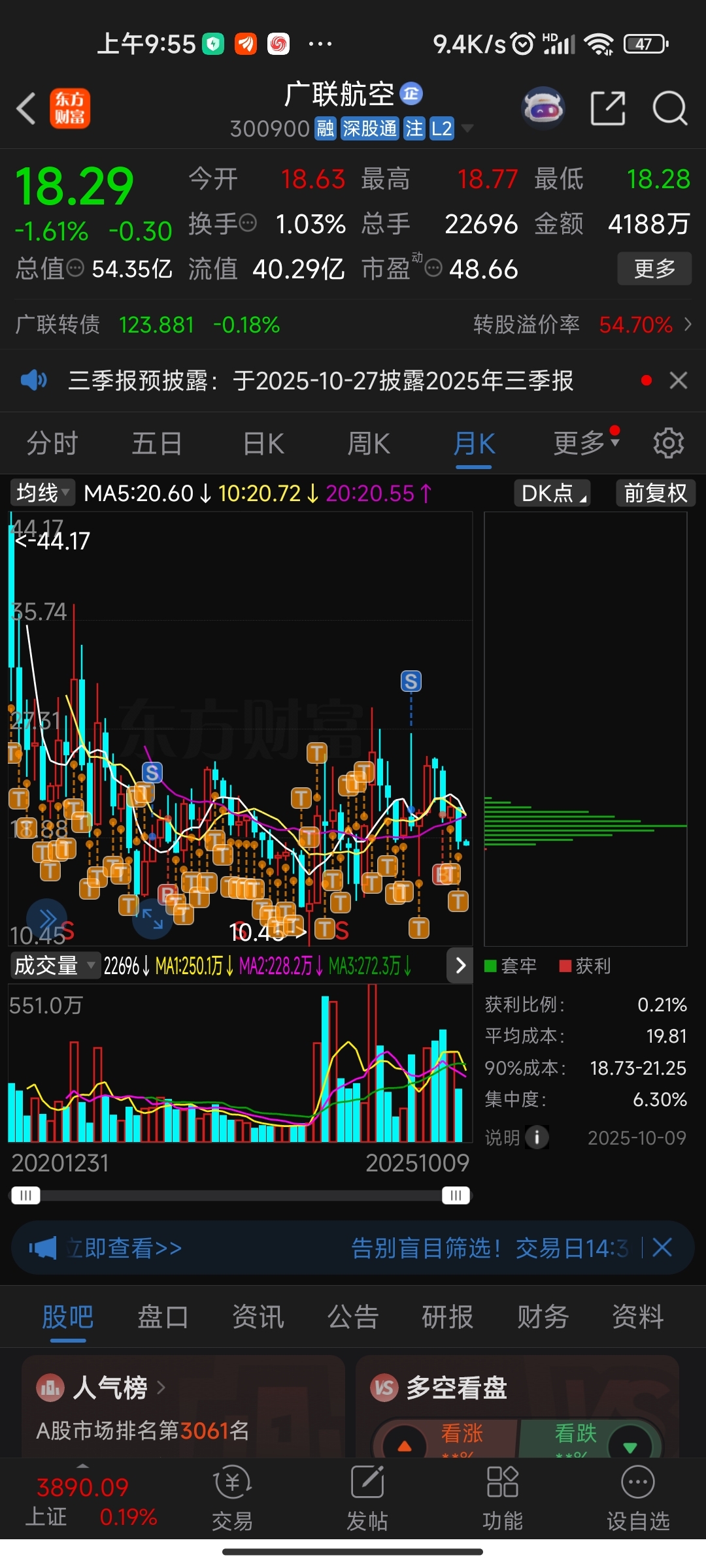Grab the right timeline range handle
The image size is (706, 1568).
click(x=456, y=1195)
